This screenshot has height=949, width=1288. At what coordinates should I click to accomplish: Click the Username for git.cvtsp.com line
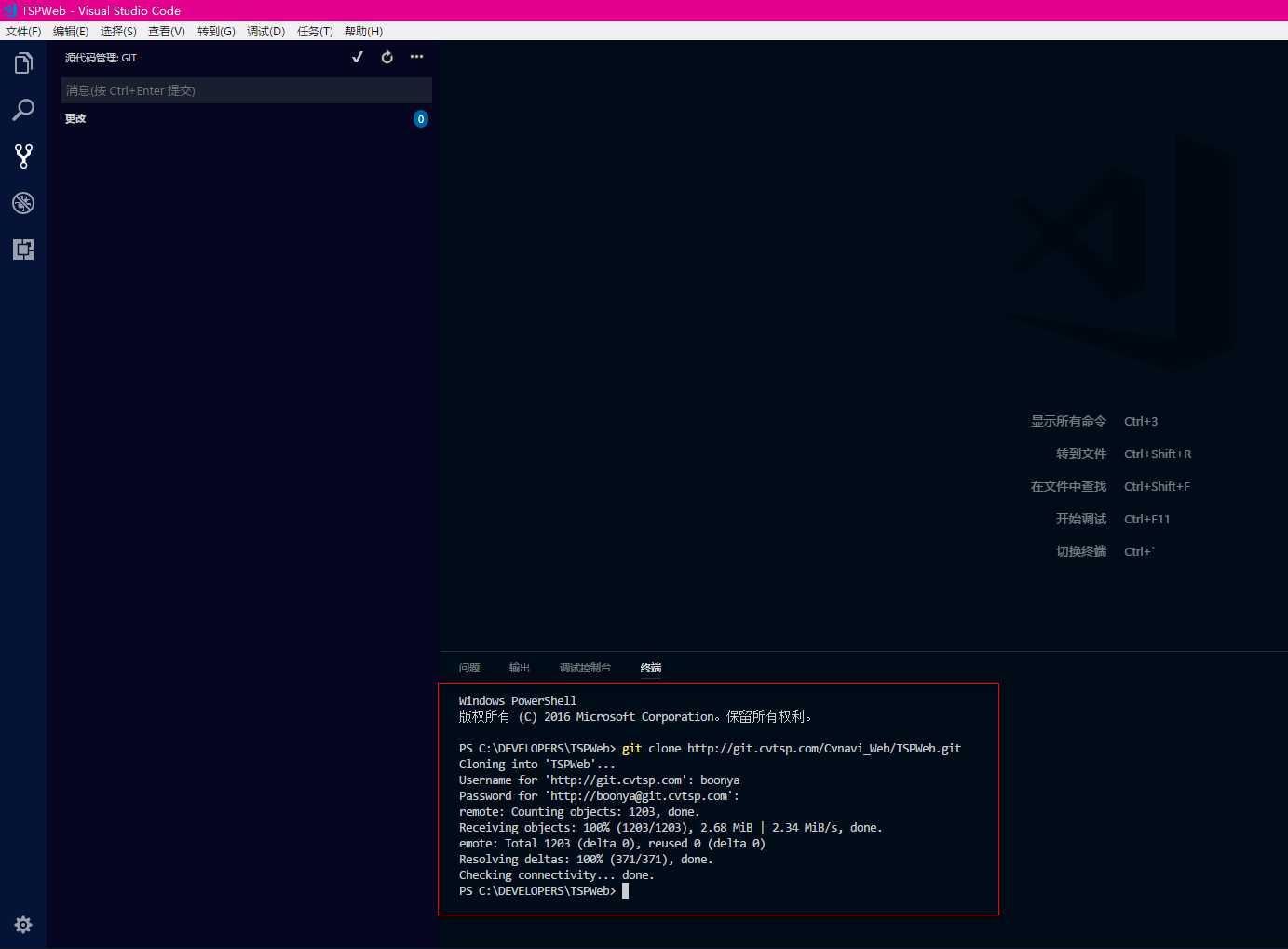click(599, 780)
